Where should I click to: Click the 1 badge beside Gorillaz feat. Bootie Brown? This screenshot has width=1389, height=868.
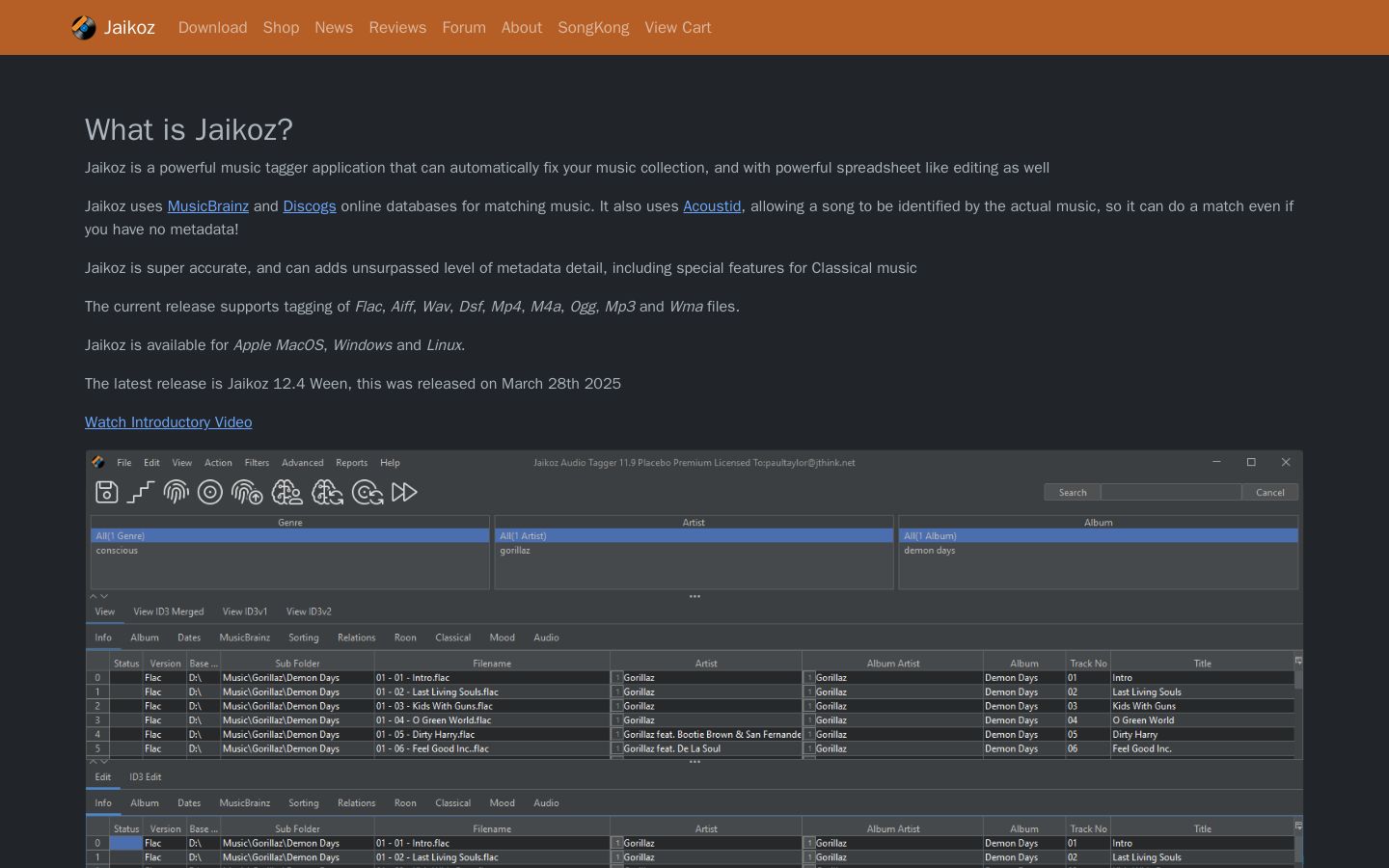click(617, 735)
